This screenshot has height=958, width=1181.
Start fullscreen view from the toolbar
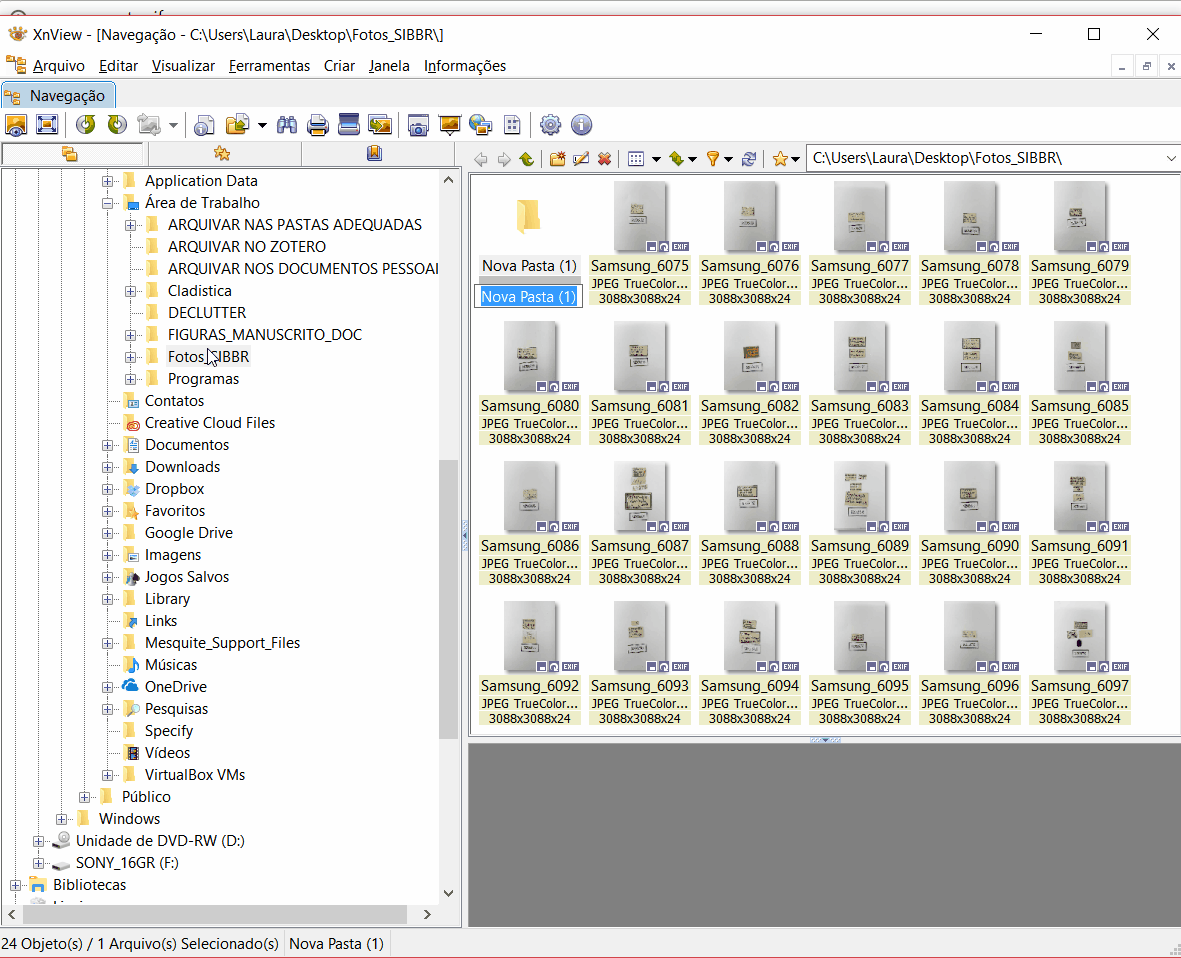[47, 124]
